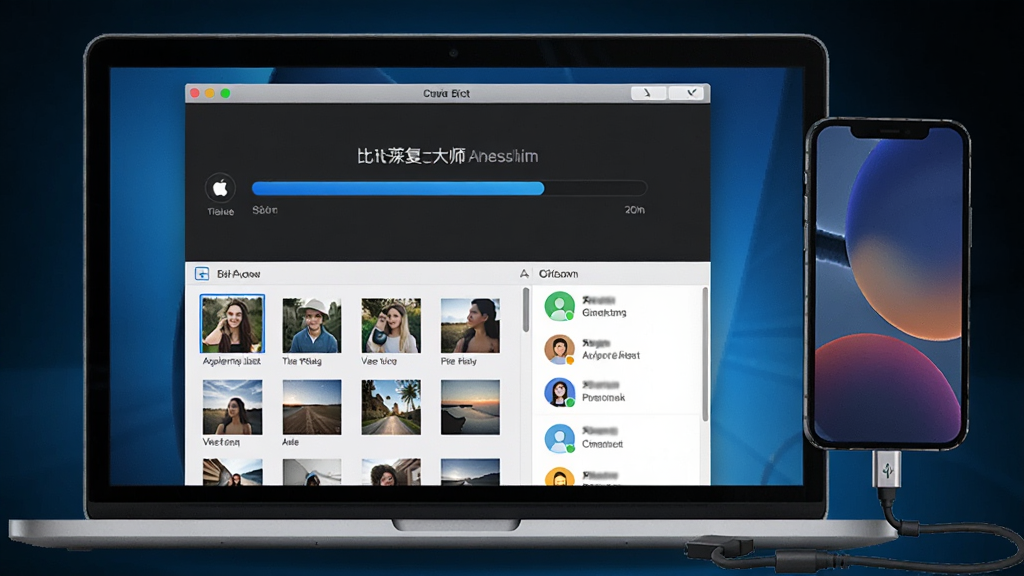Open the photo of the dirt road at dusk
This screenshot has width=1024, height=576.
(312, 407)
